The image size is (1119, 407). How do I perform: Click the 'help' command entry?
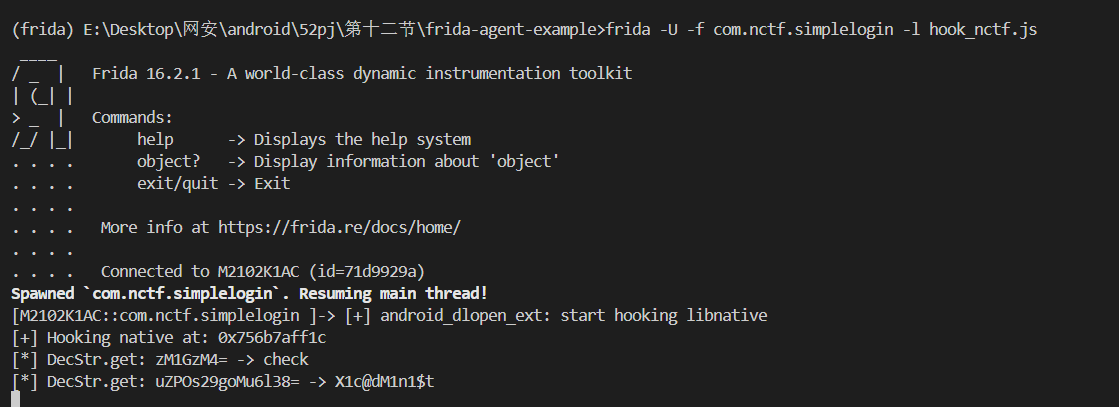pyautogui.click(x=155, y=139)
